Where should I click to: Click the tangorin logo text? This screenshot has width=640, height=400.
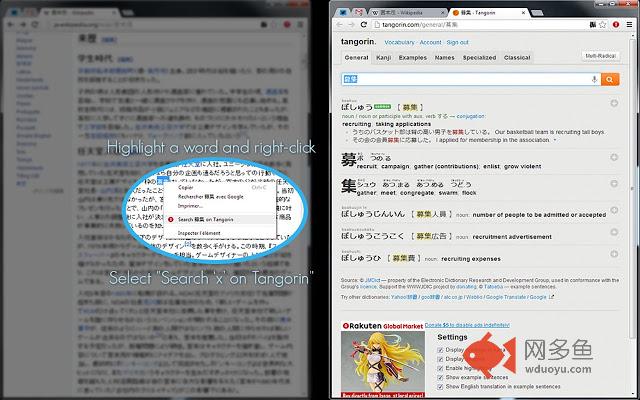pos(358,42)
